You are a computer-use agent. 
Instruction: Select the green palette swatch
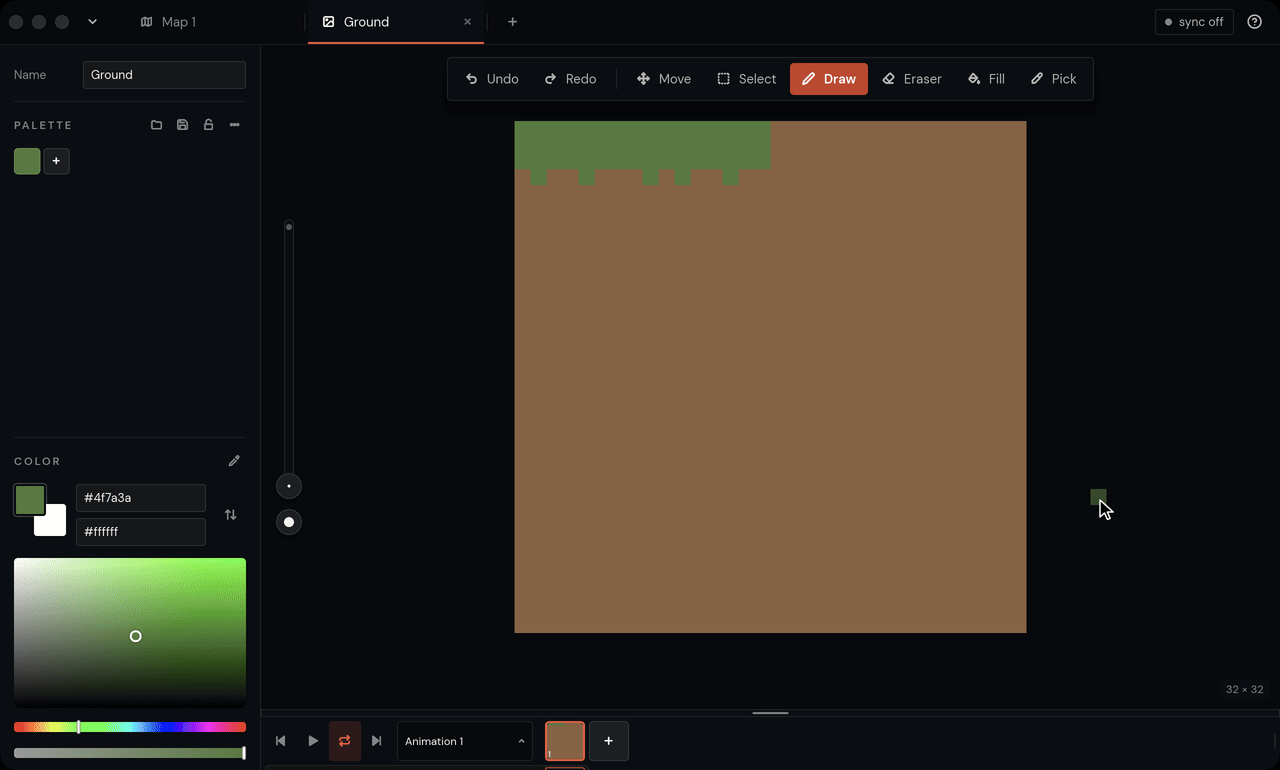click(x=27, y=161)
